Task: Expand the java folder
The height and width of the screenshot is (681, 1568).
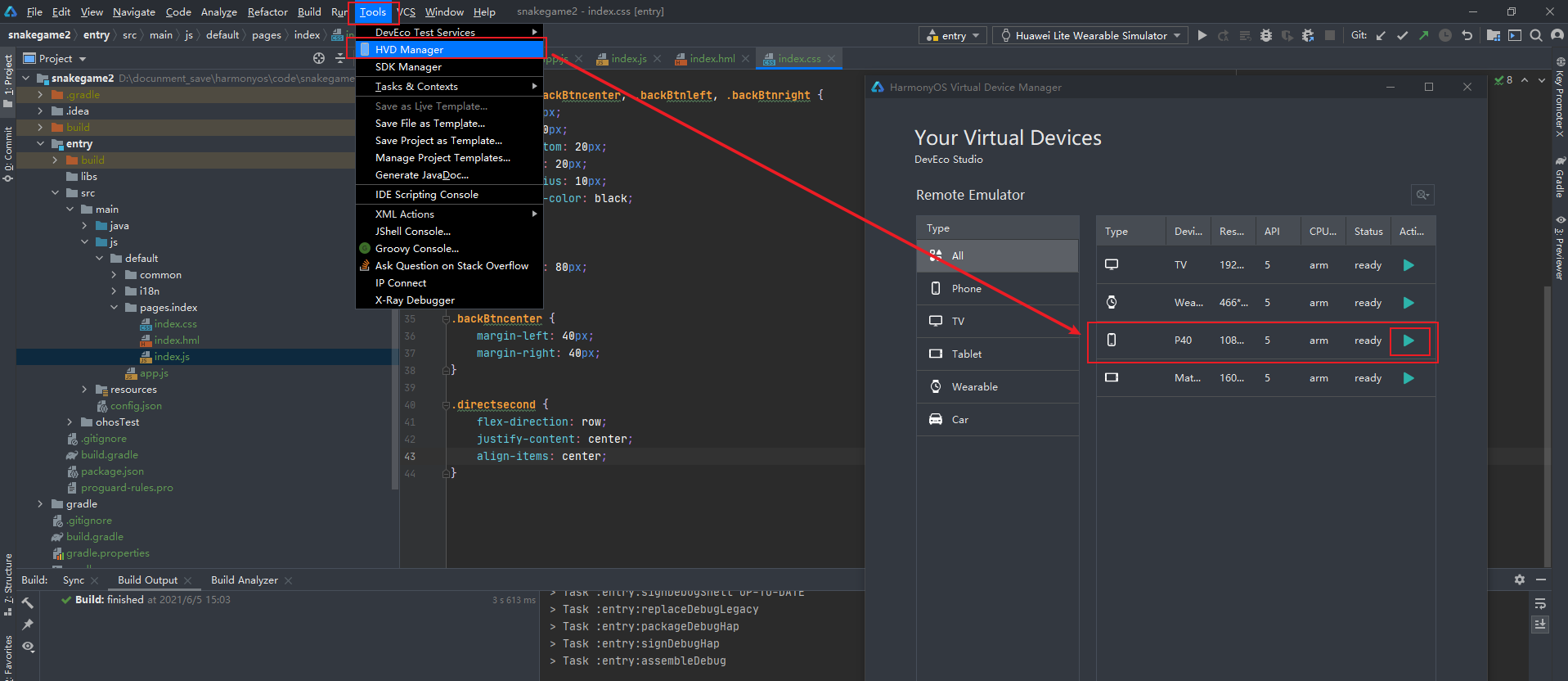Action: [x=84, y=225]
